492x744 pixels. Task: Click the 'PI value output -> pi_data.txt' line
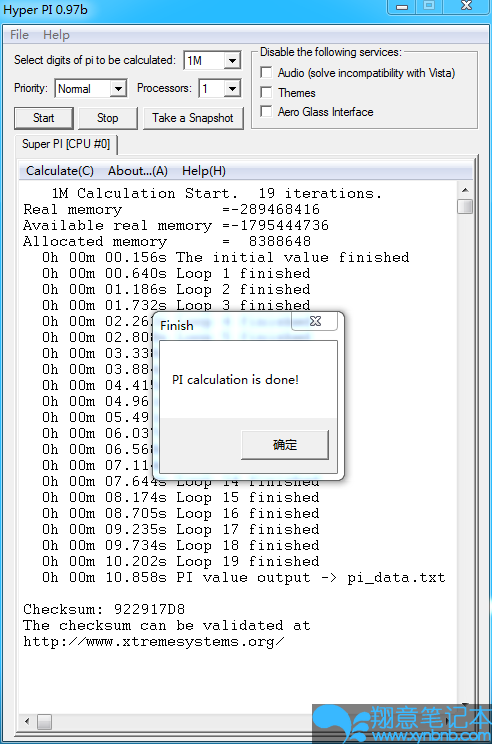coord(243,577)
